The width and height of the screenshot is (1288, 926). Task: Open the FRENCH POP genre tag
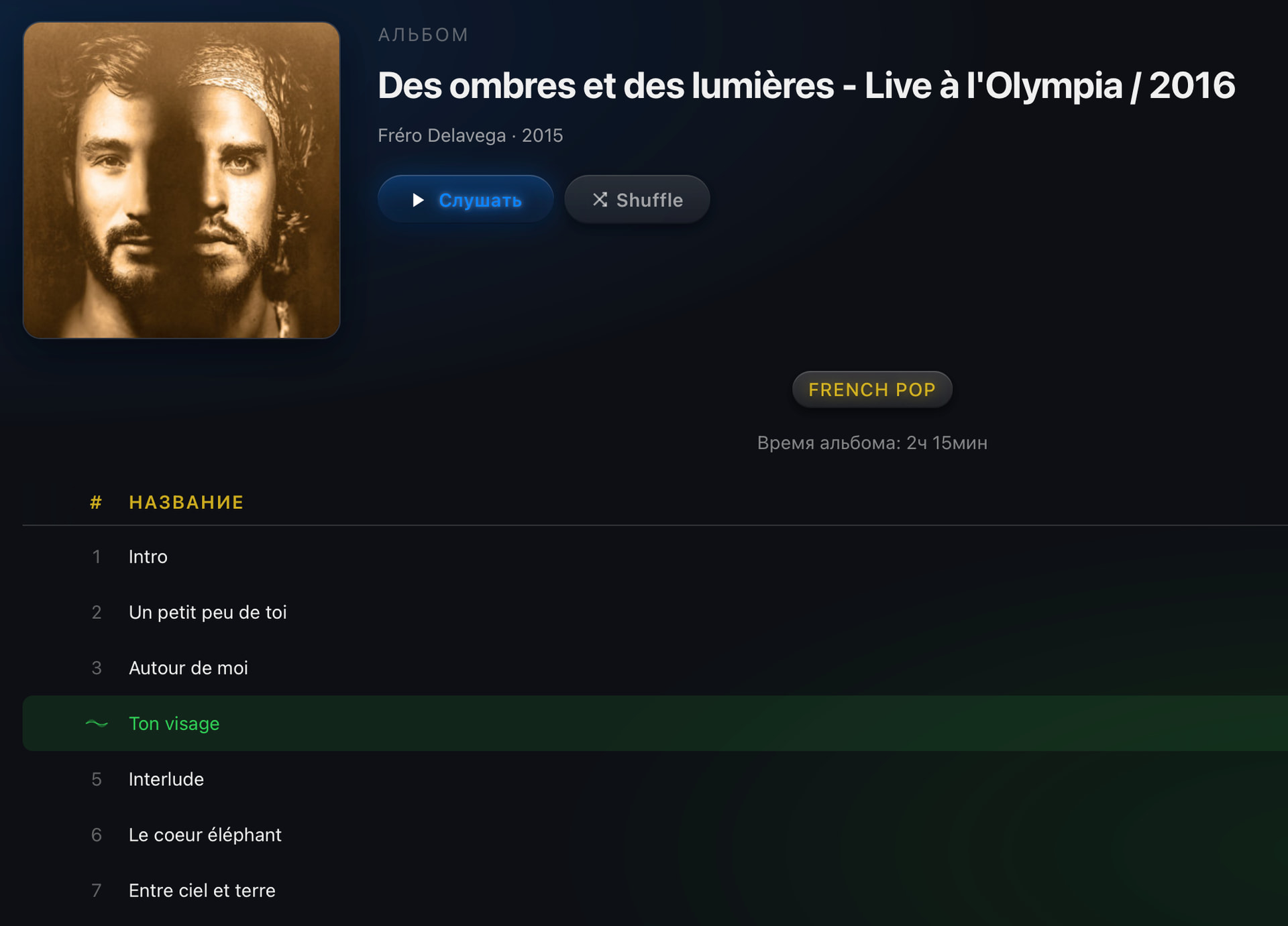872,390
